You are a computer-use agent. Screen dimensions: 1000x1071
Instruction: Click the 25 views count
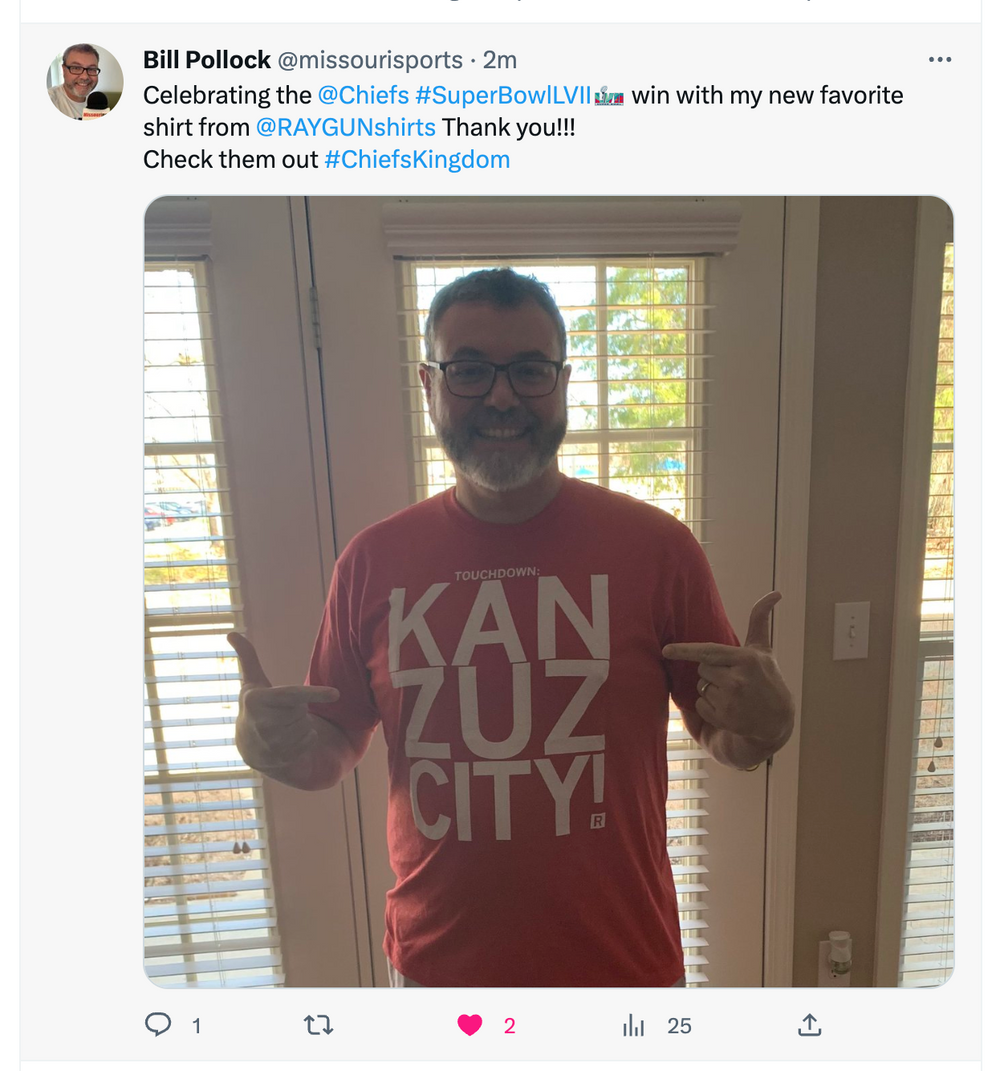(679, 1026)
